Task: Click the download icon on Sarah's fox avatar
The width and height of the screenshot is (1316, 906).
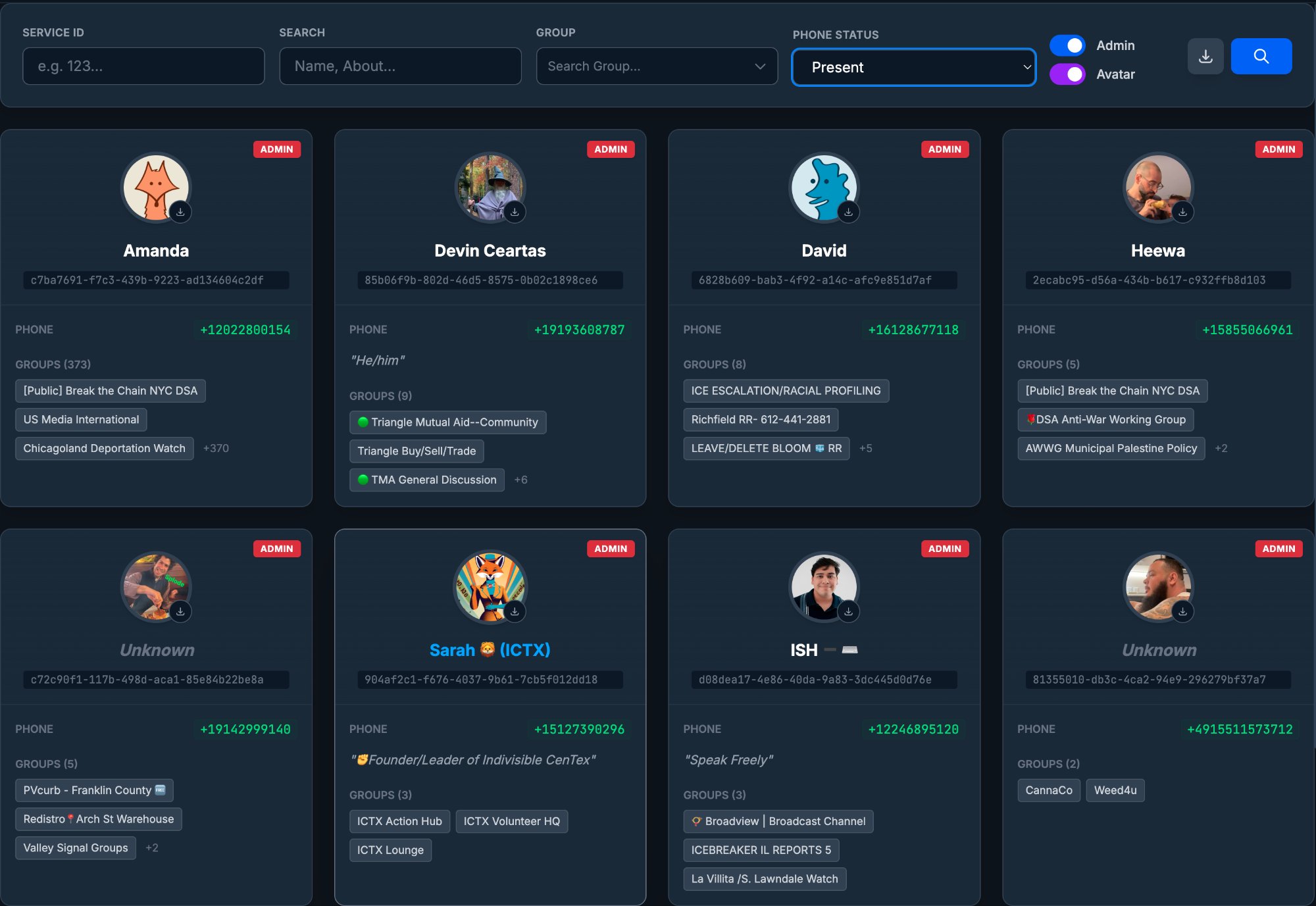Action: click(515, 611)
